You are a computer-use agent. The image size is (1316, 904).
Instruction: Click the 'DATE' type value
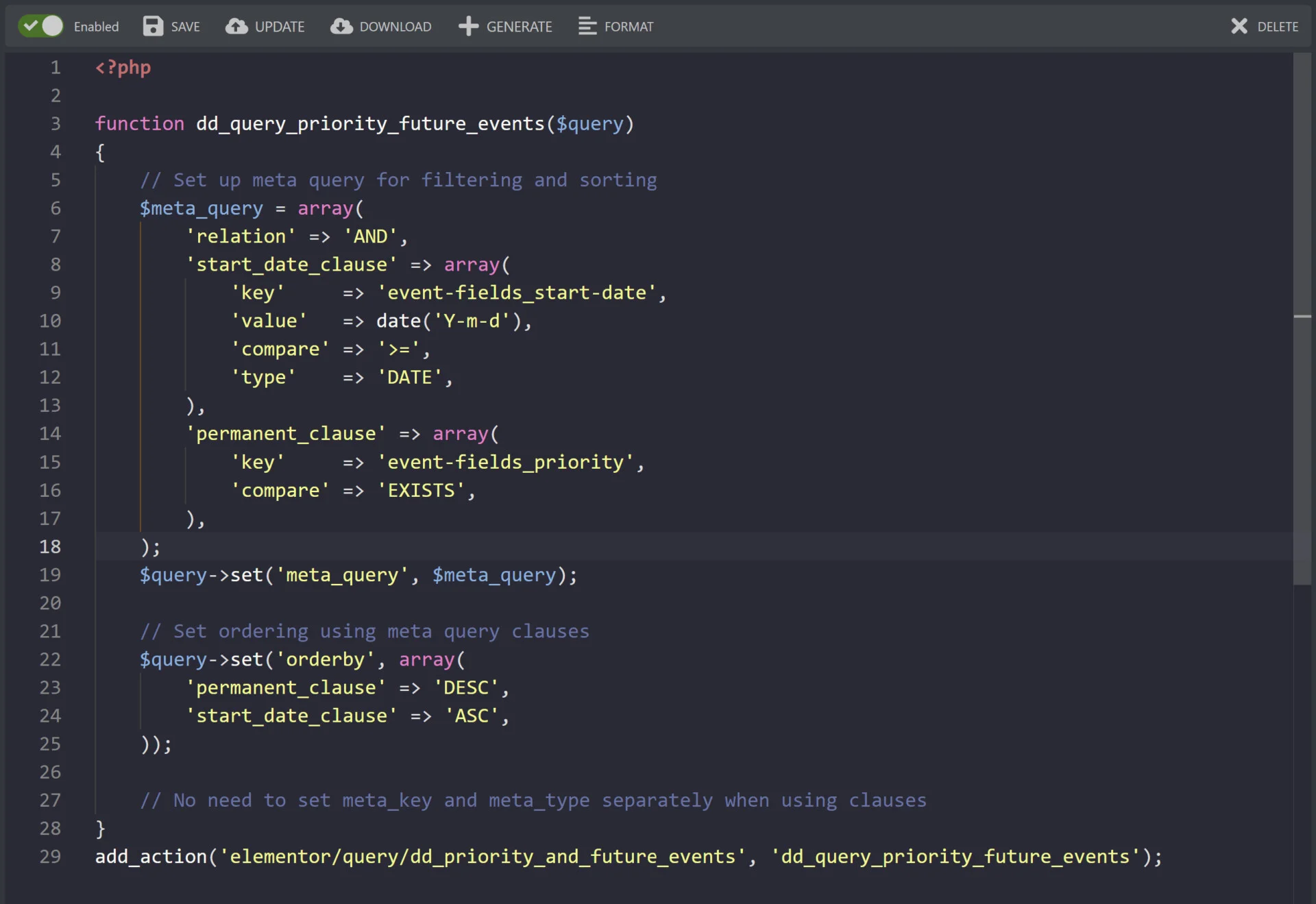409,376
